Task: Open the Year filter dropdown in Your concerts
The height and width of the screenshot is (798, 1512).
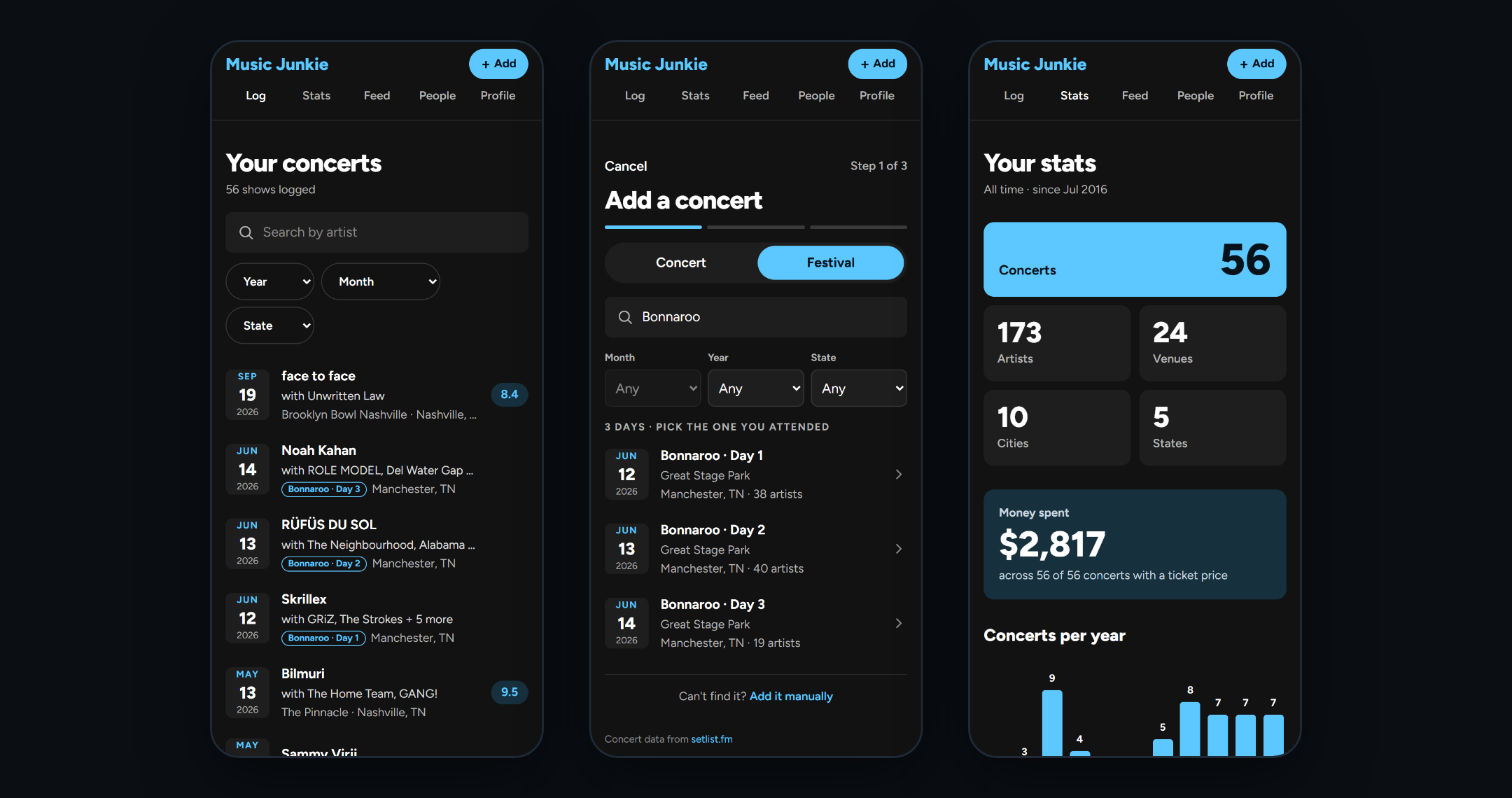Action: click(x=269, y=281)
